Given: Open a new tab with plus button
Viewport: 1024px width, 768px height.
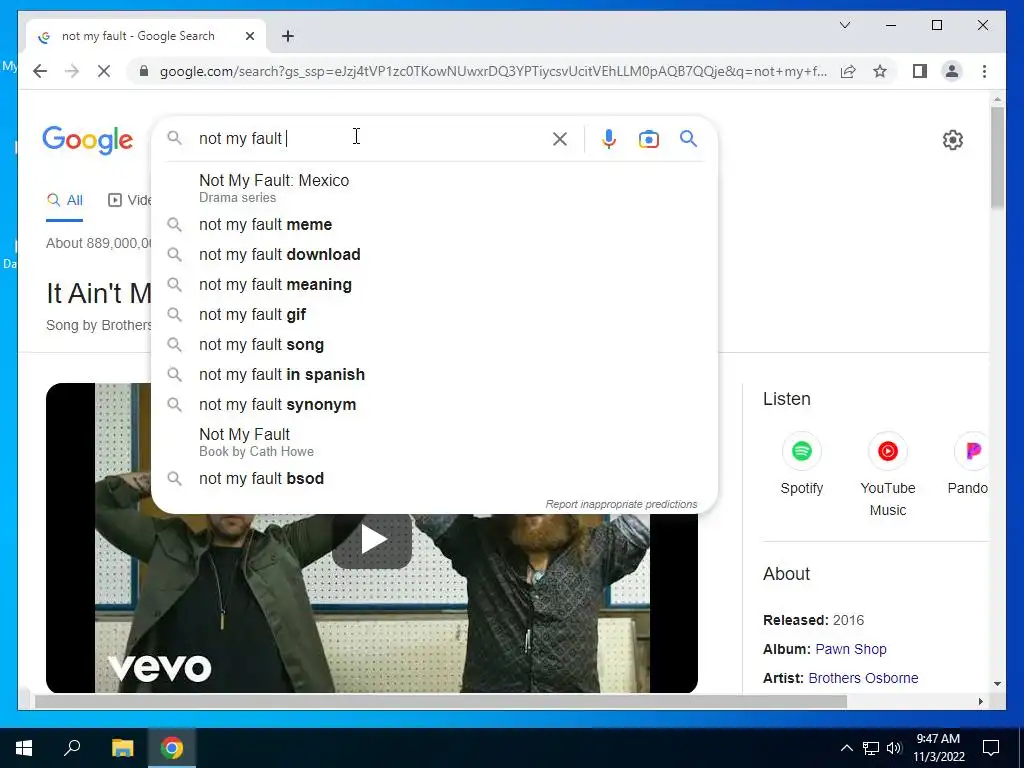Looking at the screenshot, I should click(288, 36).
